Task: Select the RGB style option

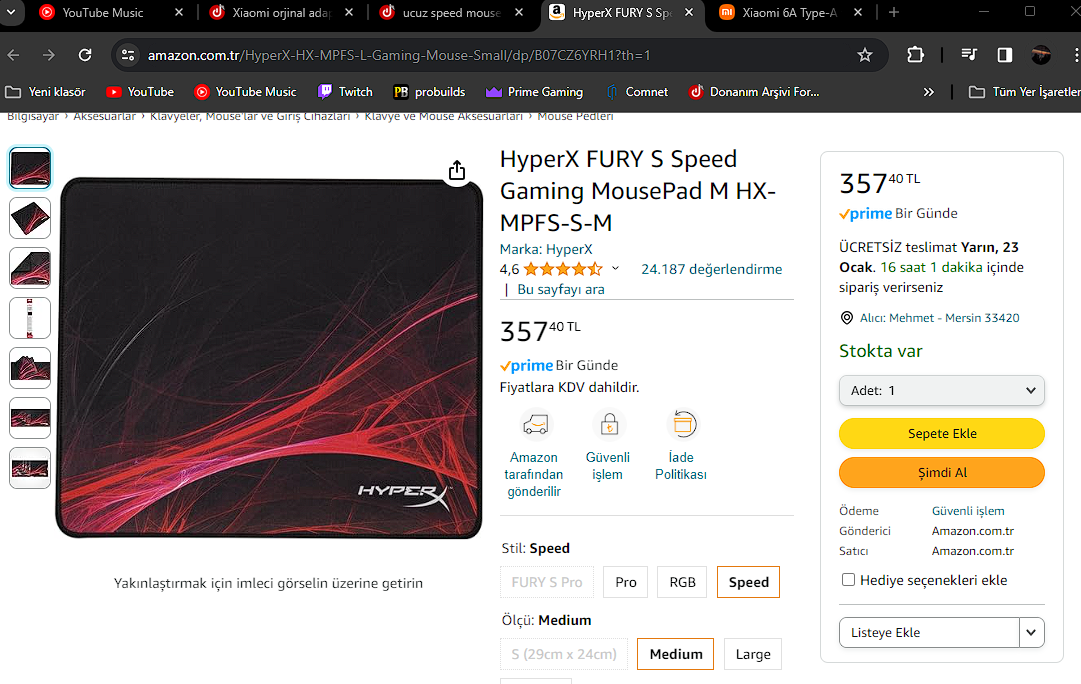Action: 683,582
